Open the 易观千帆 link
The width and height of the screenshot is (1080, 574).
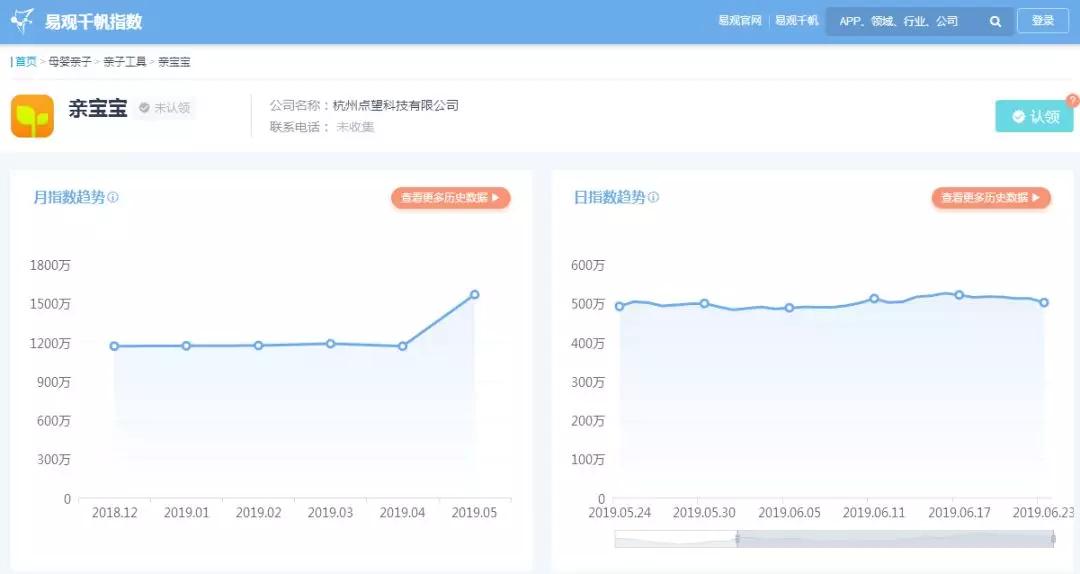(797, 21)
